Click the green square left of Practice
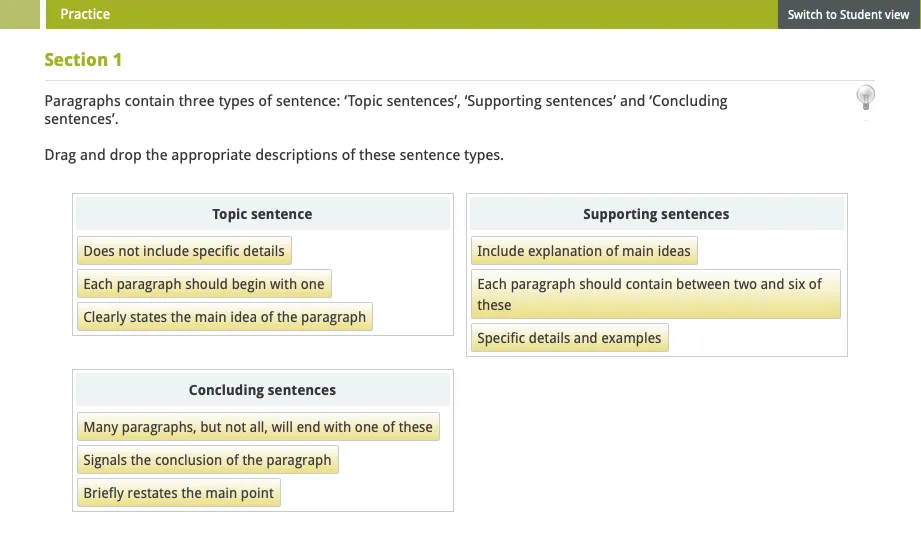The height and width of the screenshot is (547, 921). (x=22, y=14)
